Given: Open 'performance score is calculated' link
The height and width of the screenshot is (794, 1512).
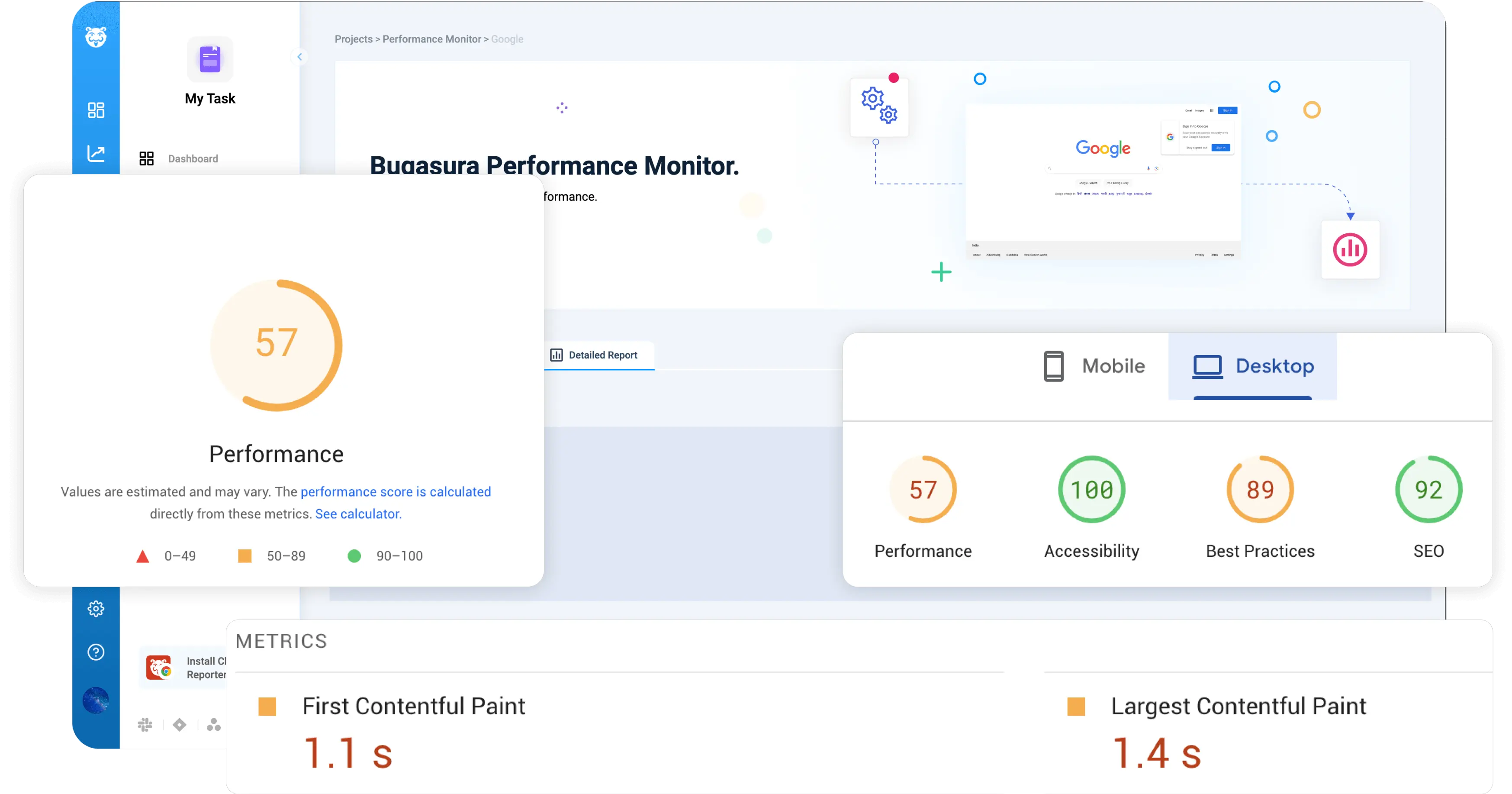Looking at the screenshot, I should 396,491.
